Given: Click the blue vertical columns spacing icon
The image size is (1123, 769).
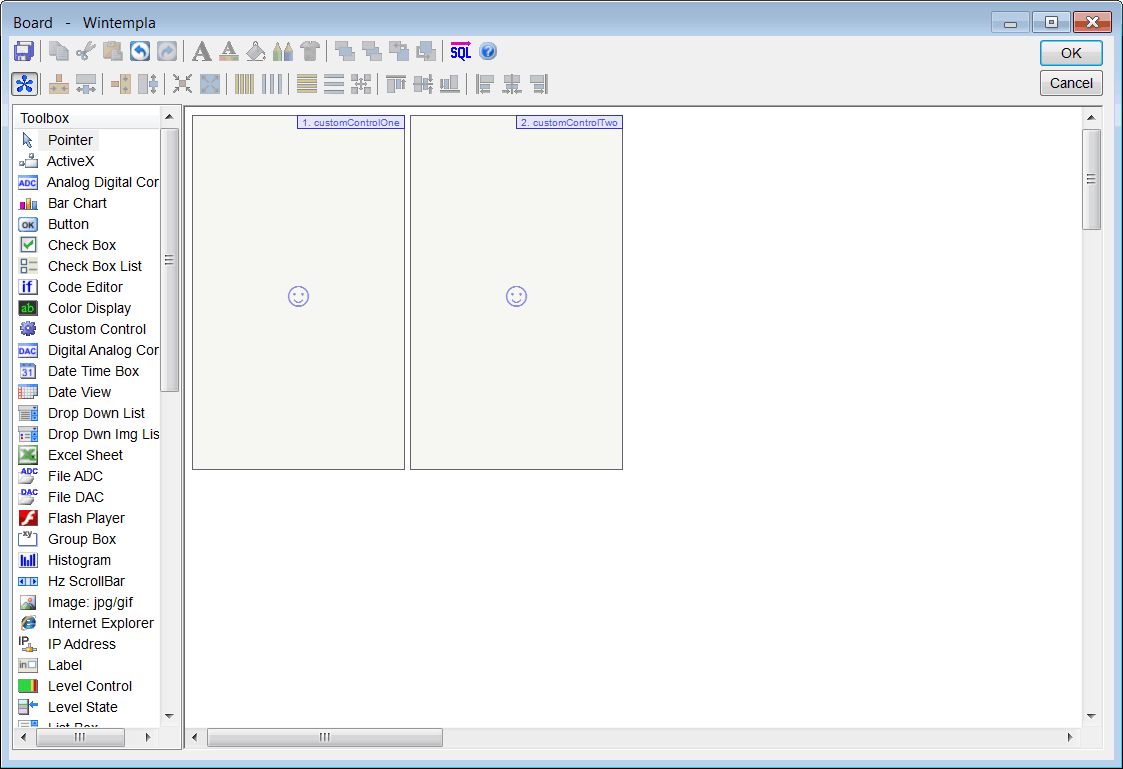Looking at the screenshot, I should (x=271, y=84).
